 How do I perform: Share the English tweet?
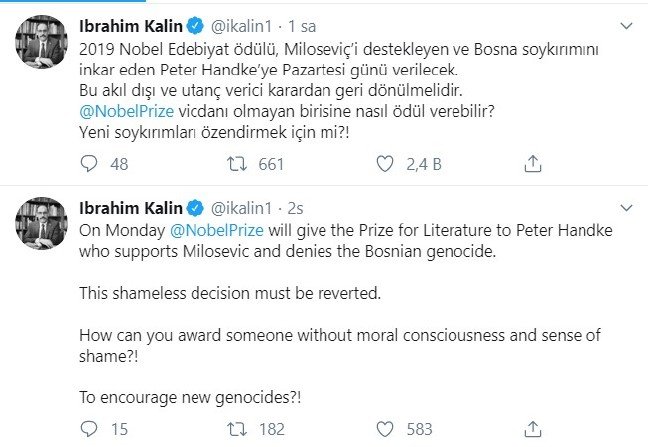click(533, 429)
